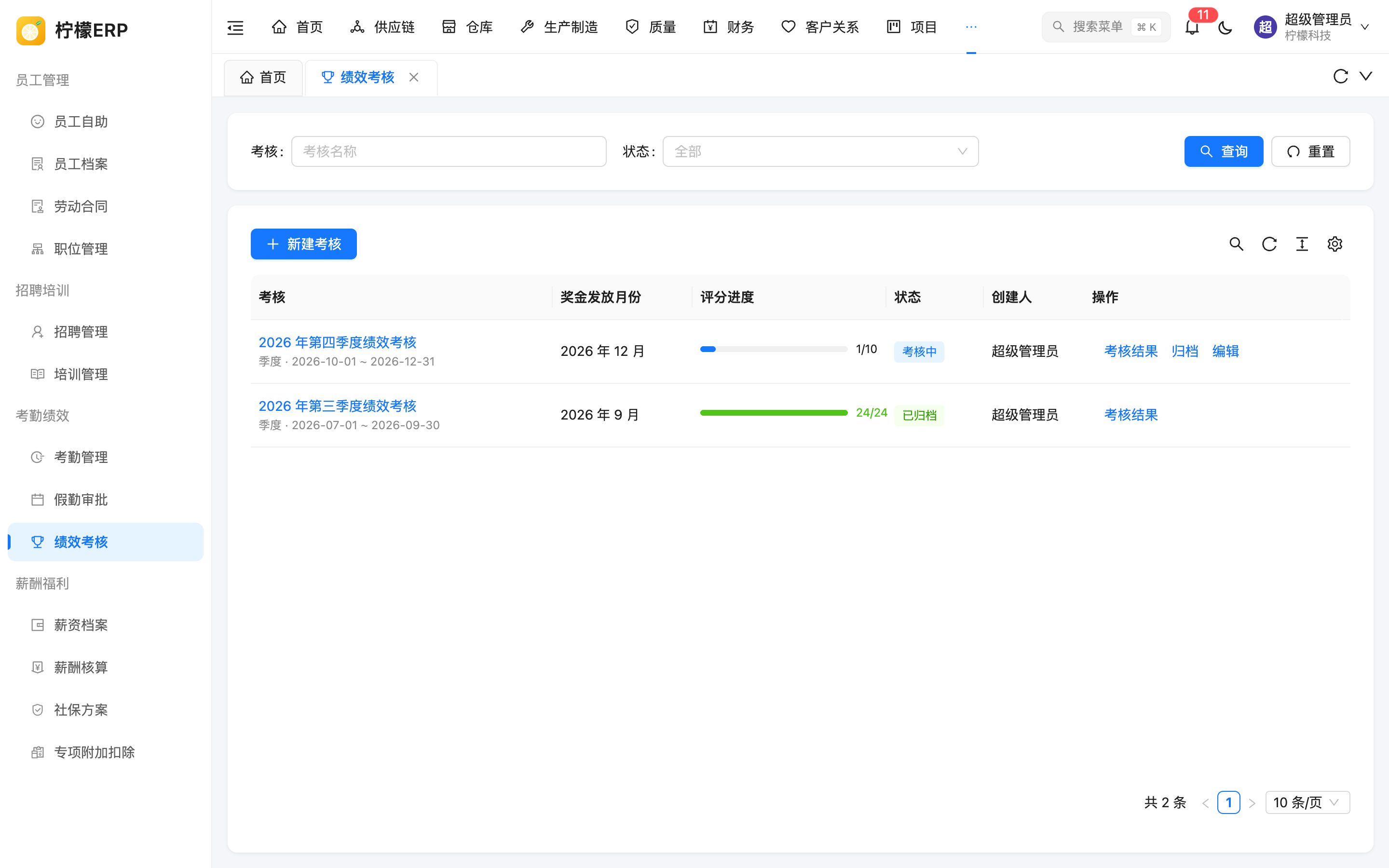Open 项目 in the top menu
This screenshot has width=1389, height=868.
(912, 27)
